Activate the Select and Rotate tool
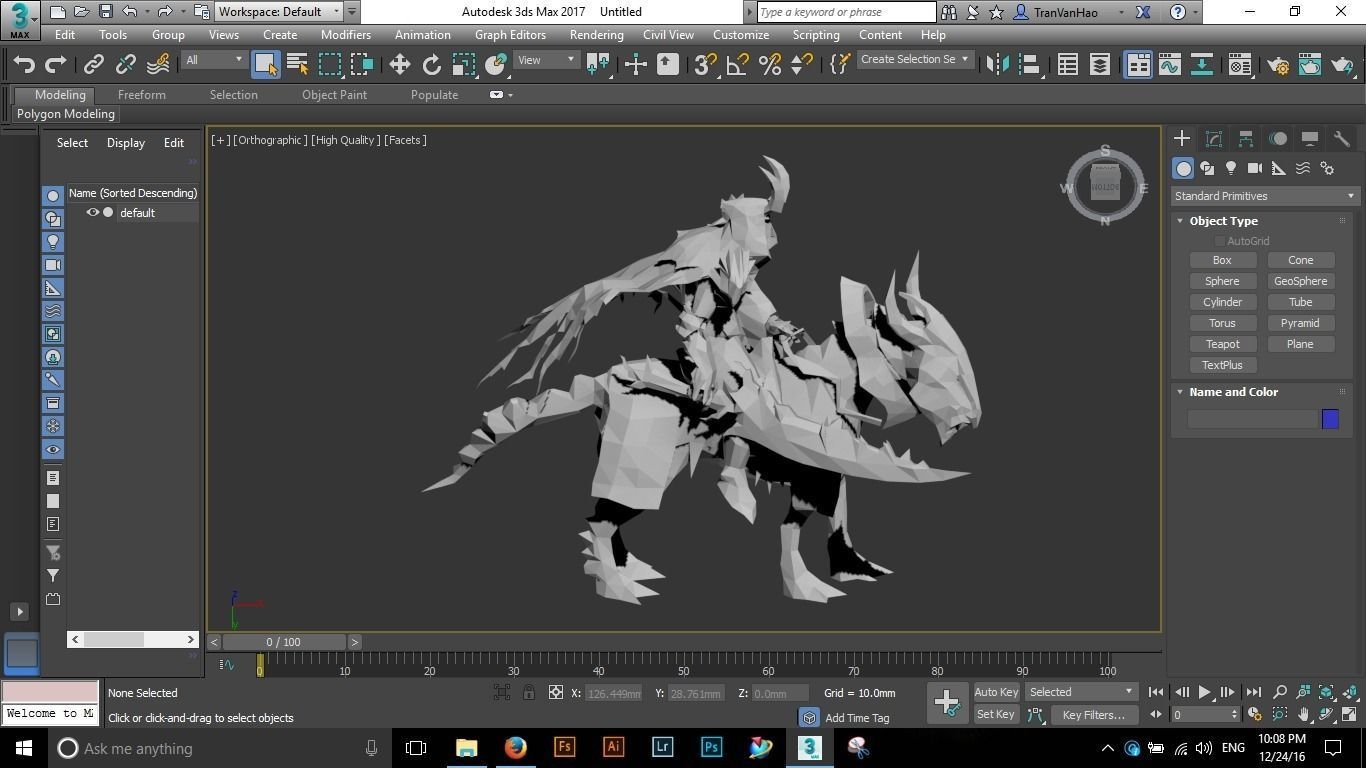The image size is (1366, 768). coord(431,64)
